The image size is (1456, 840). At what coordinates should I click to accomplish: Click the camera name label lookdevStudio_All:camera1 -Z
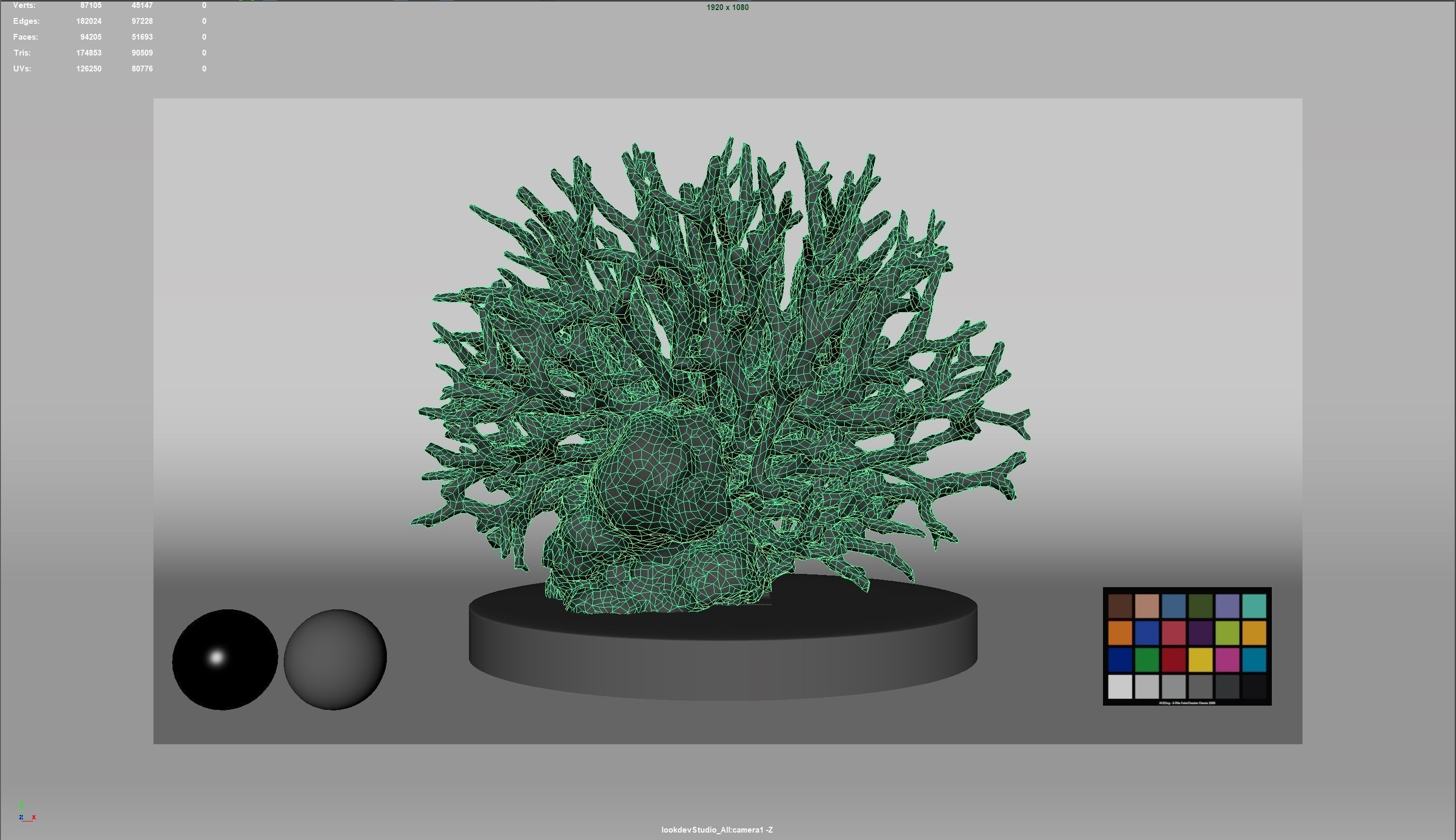[717, 829]
